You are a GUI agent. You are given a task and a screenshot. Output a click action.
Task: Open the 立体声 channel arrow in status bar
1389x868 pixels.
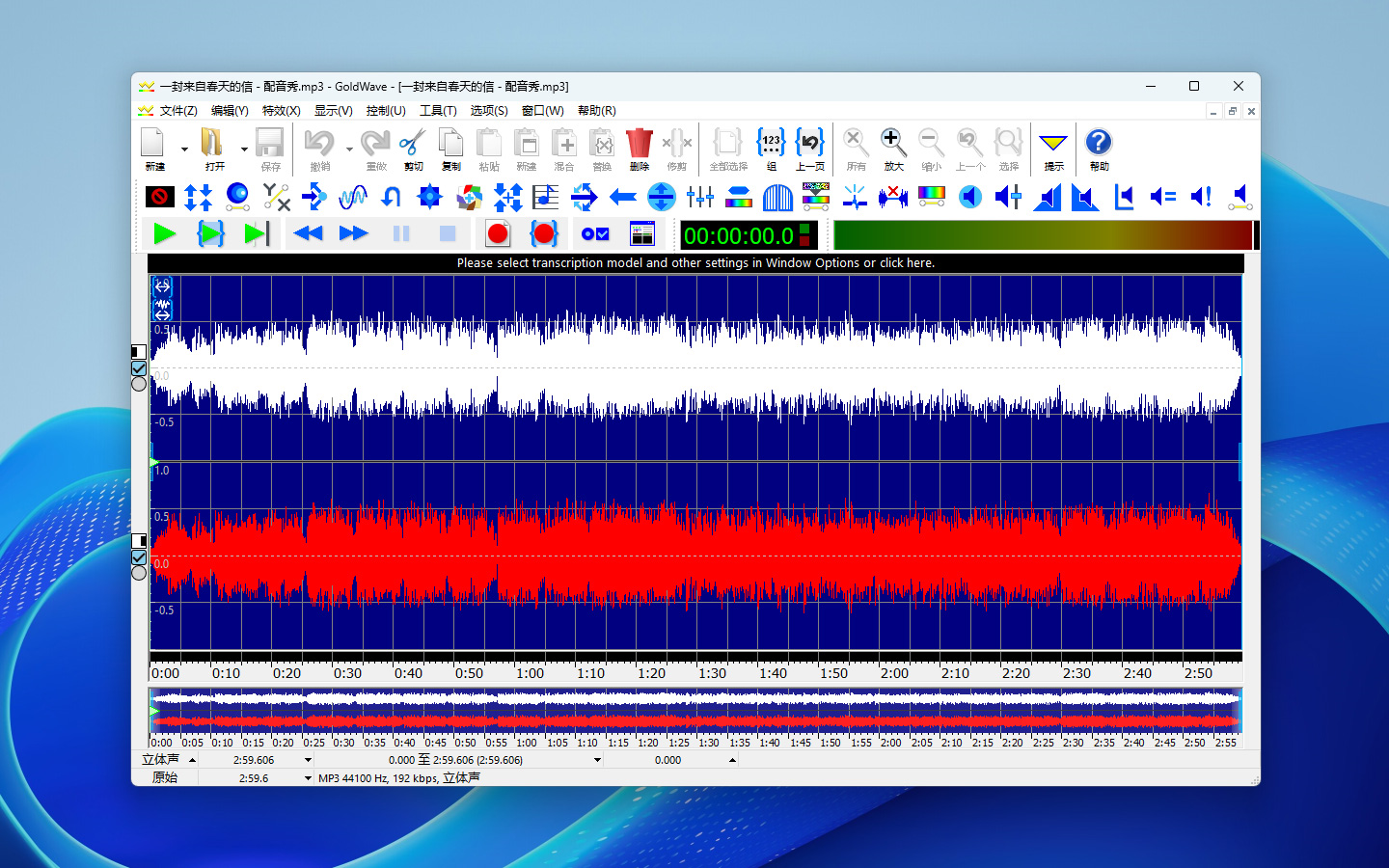click(192, 760)
